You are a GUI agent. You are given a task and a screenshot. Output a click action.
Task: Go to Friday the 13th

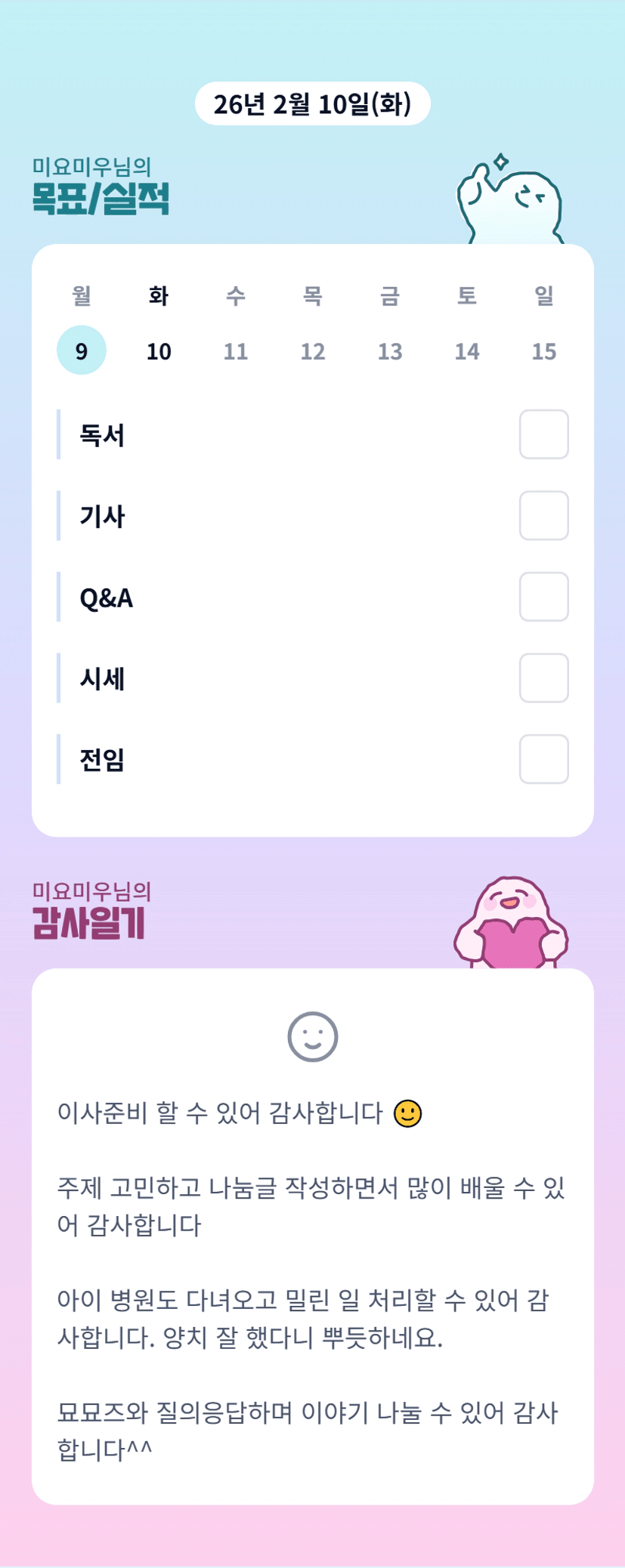tap(390, 350)
